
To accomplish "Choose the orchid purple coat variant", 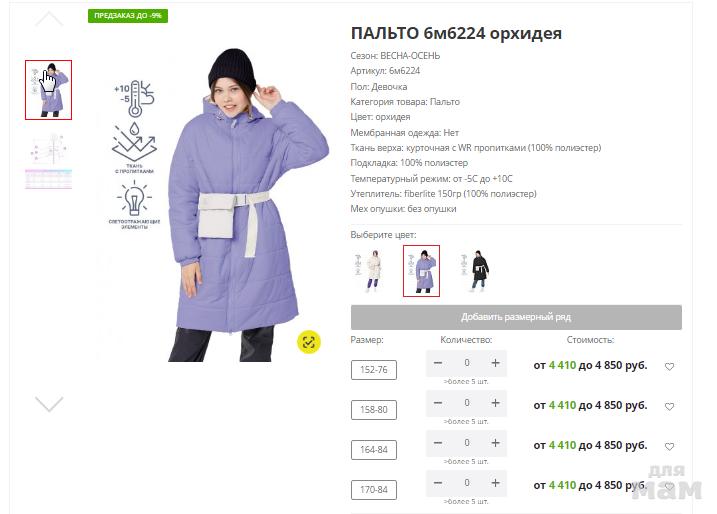I will (x=421, y=271).
